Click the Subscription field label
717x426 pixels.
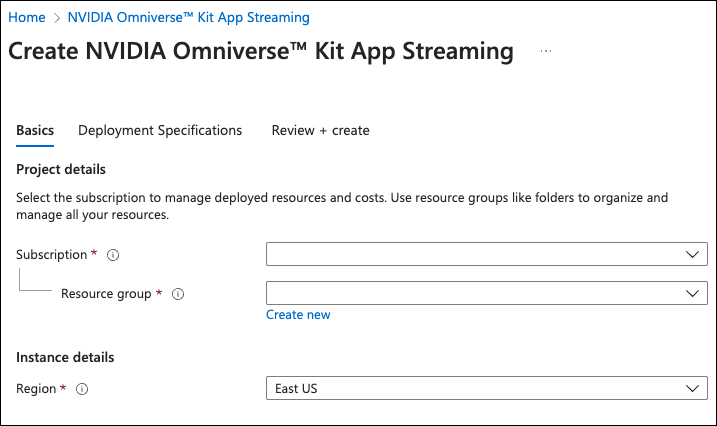coord(52,255)
